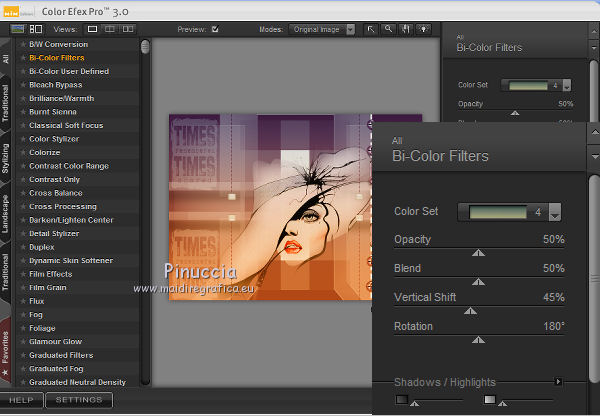This screenshot has height=416, width=600.
Task: Click the Nik Software logo icon
Action: [11, 11]
